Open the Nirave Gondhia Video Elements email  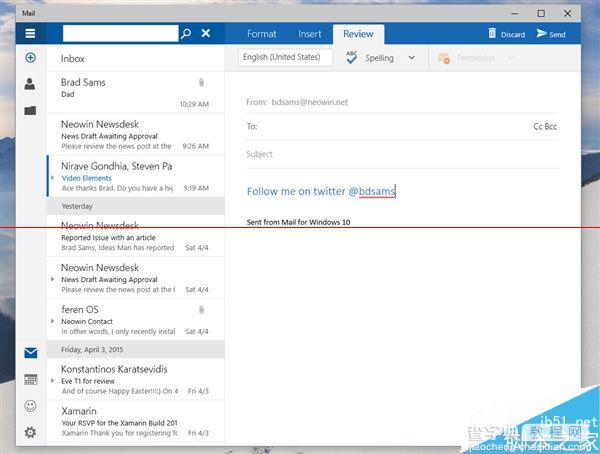point(135,176)
